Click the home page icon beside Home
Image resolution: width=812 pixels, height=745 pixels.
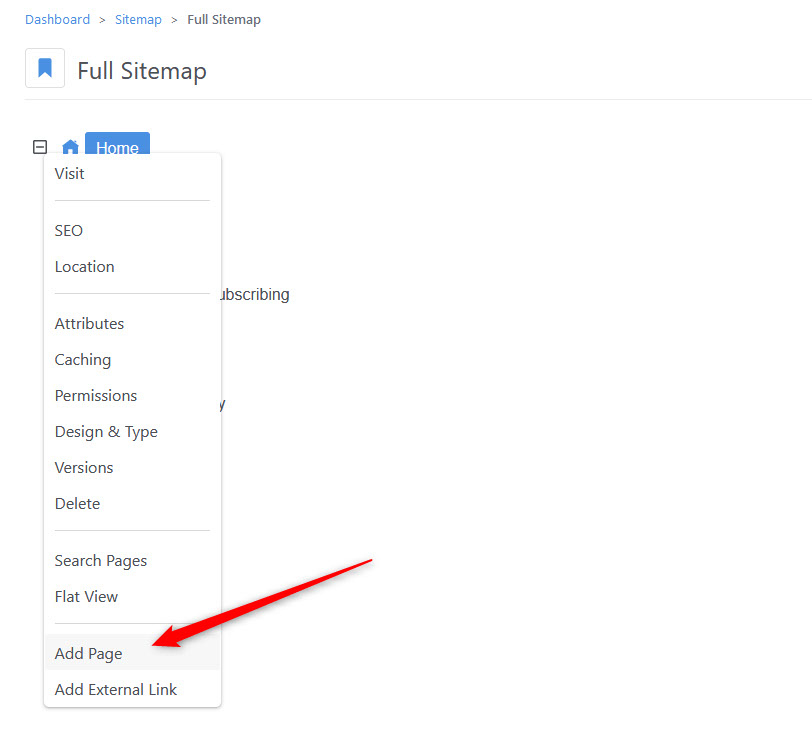point(70,147)
